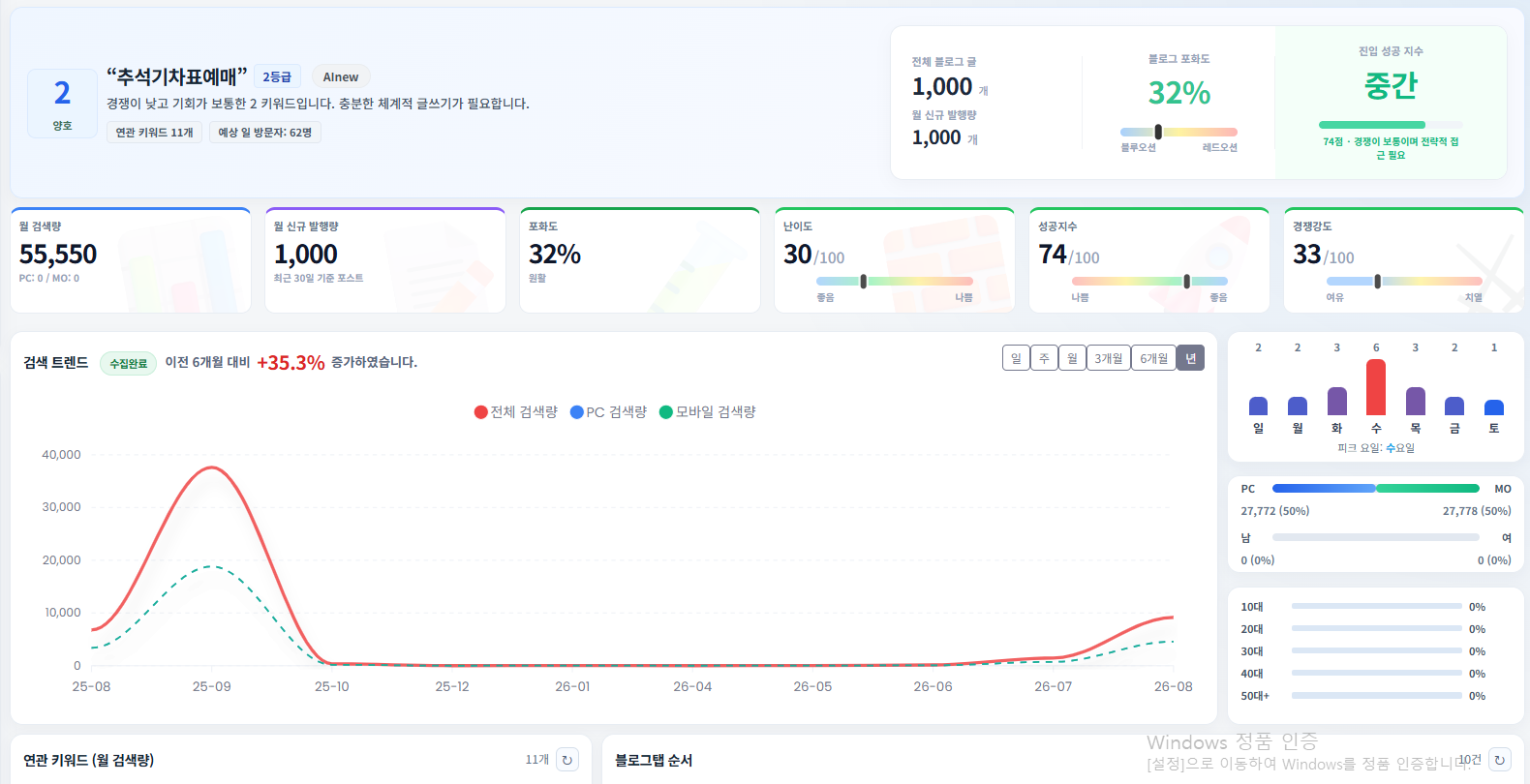The image size is (1530, 784).
Task: Select the 수 weekday peak bar
Action: pyautogui.click(x=1376, y=387)
